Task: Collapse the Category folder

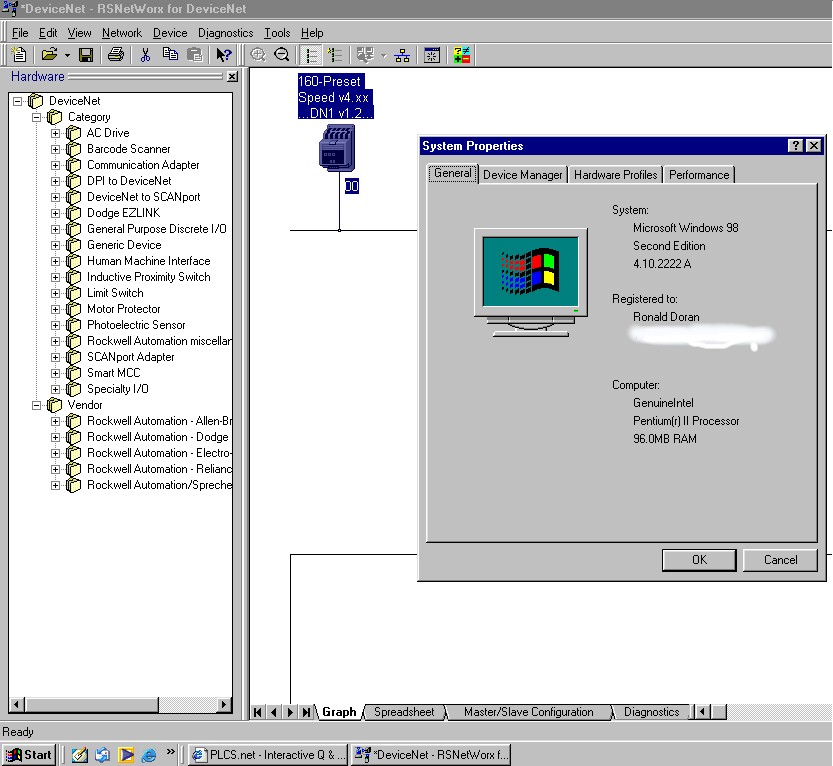Action: click(37, 117)
